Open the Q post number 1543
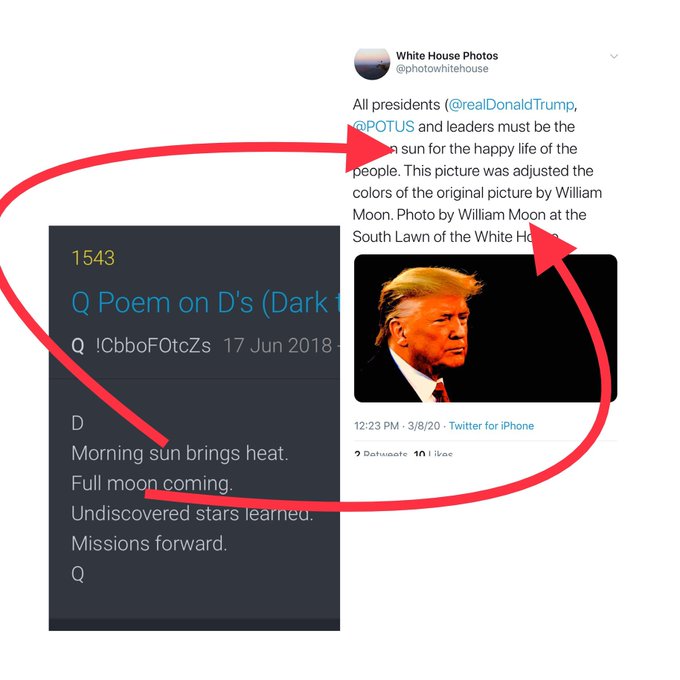The width and height of the screenshot is (680, 680). [93, 258]
